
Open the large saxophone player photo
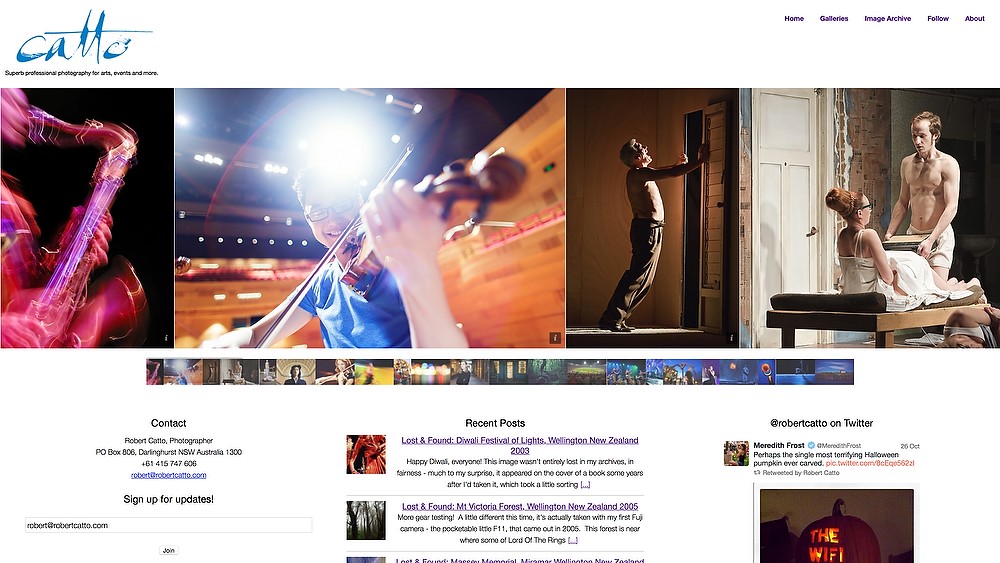[87, 218]
